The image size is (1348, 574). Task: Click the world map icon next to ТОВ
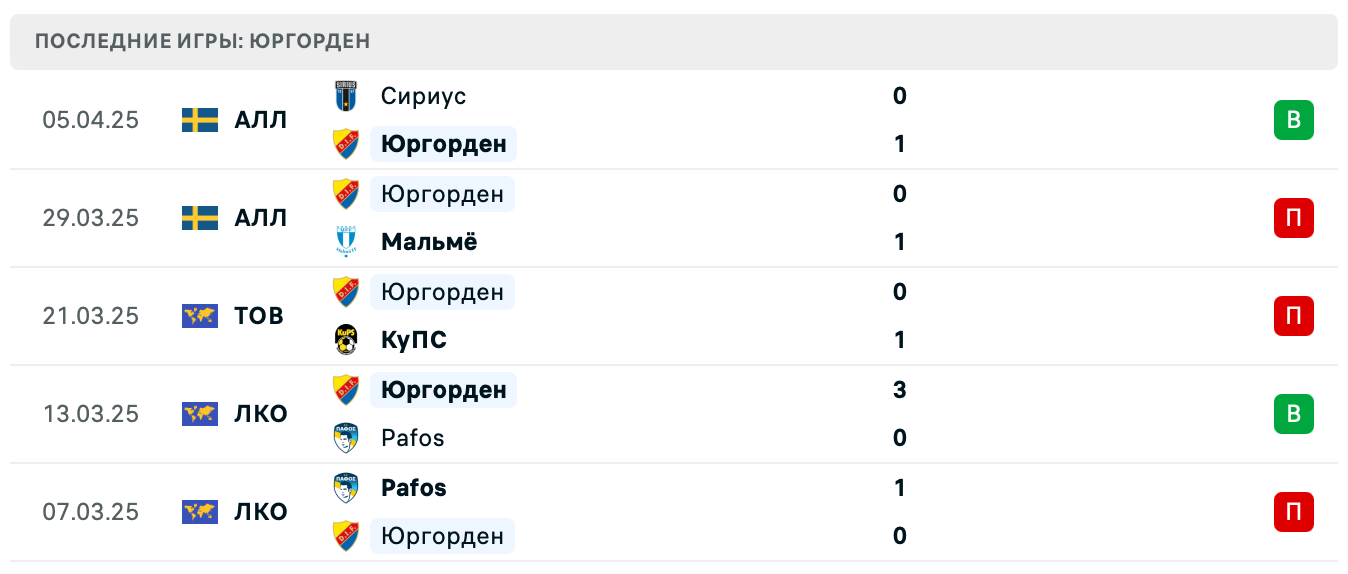[x=200, y=316]
